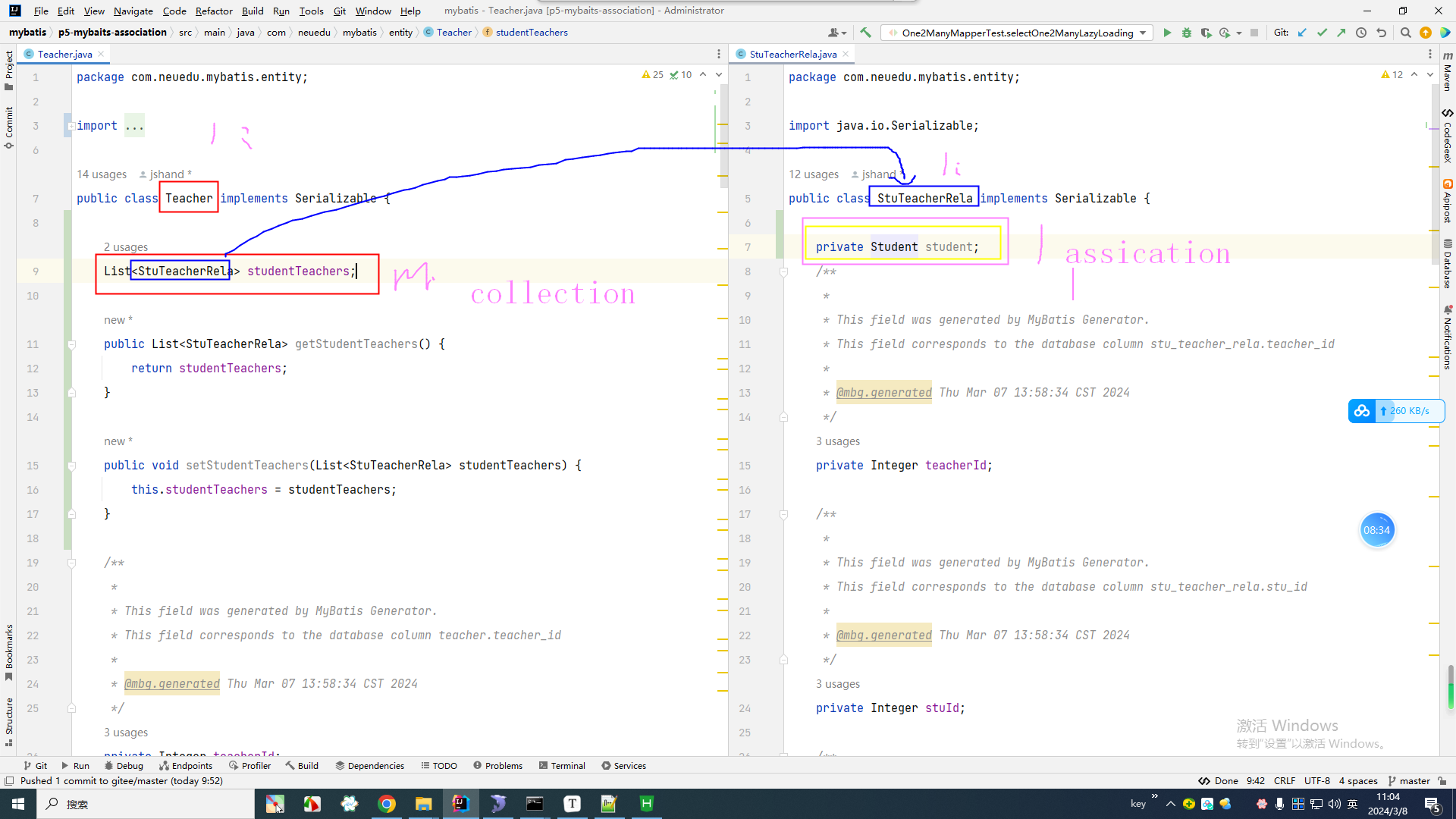Change file encoding UTF-8 in status bar
The height and width of the screenshot is (819, 1456).
[1317, 781]
